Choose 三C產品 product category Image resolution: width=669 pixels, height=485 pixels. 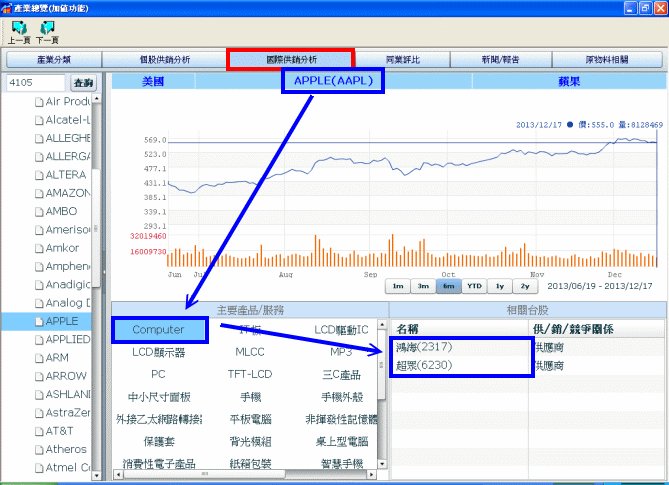point(341,375)
